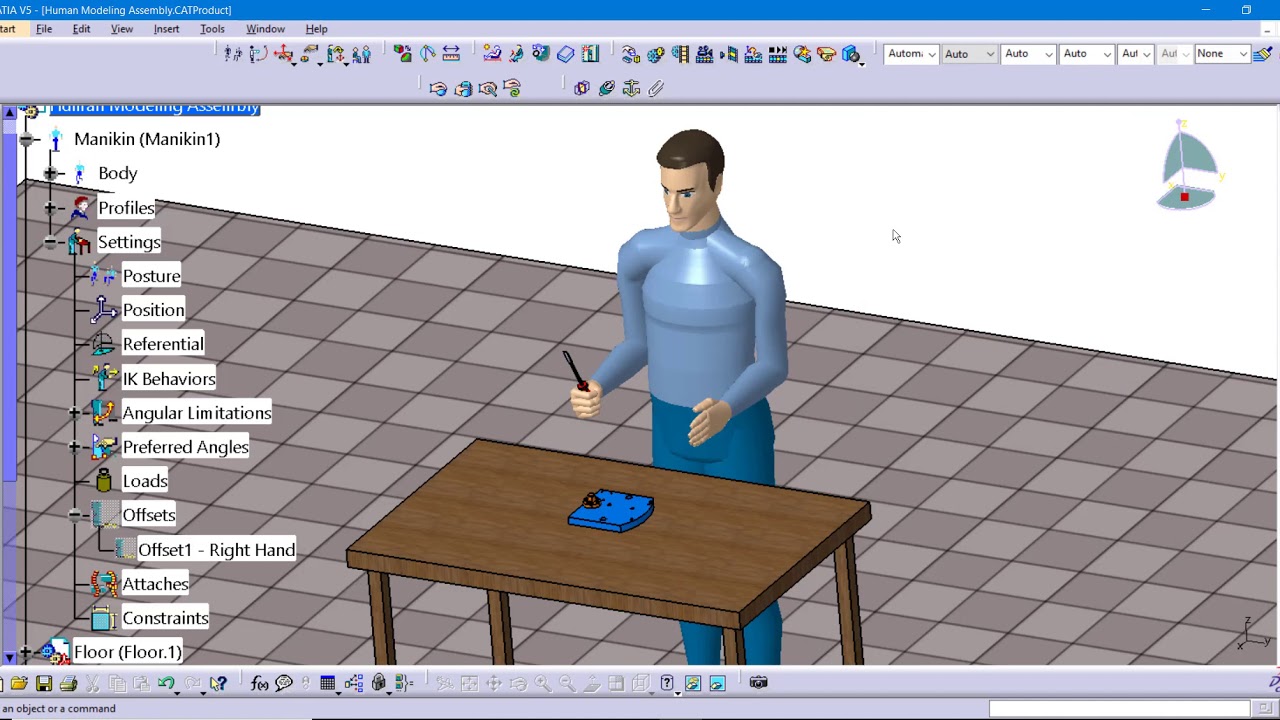
Task: Click the clash detection cubes icon
Action: [401, 53]
